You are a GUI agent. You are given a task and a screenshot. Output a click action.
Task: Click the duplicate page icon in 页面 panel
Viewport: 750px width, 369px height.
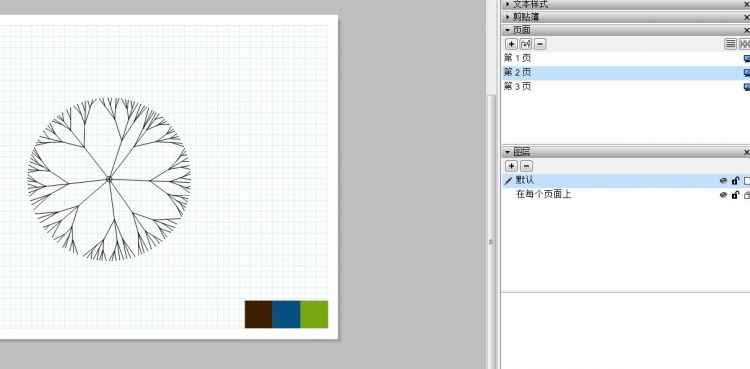(x=526, y=44)
